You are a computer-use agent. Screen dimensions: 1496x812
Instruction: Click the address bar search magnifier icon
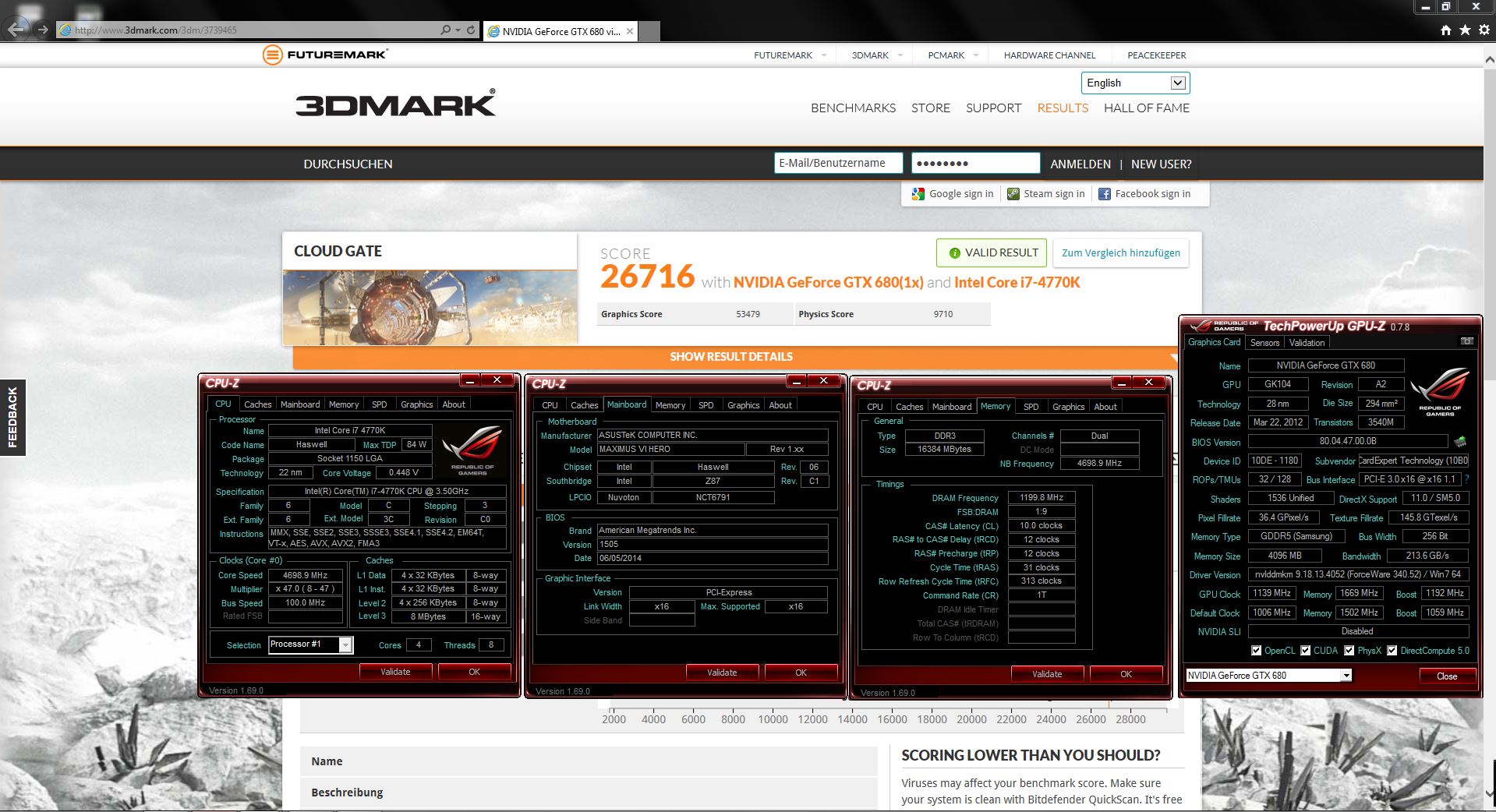pyautogui.click(x=445, y=30)
